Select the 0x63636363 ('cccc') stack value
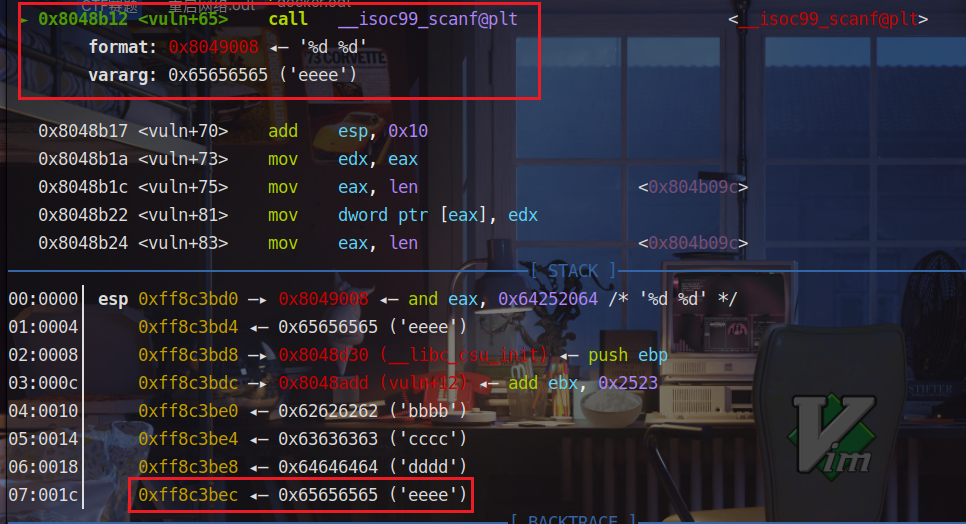The width and height of the screenshot is (966, 524). click(372, 439)
